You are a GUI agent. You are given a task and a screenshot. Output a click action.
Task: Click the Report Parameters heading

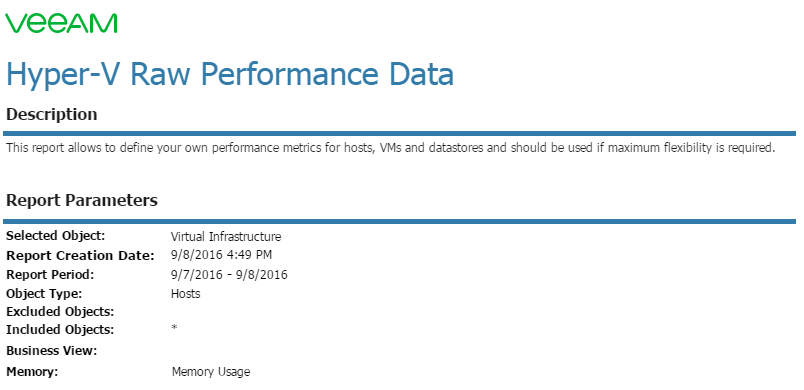82,200
